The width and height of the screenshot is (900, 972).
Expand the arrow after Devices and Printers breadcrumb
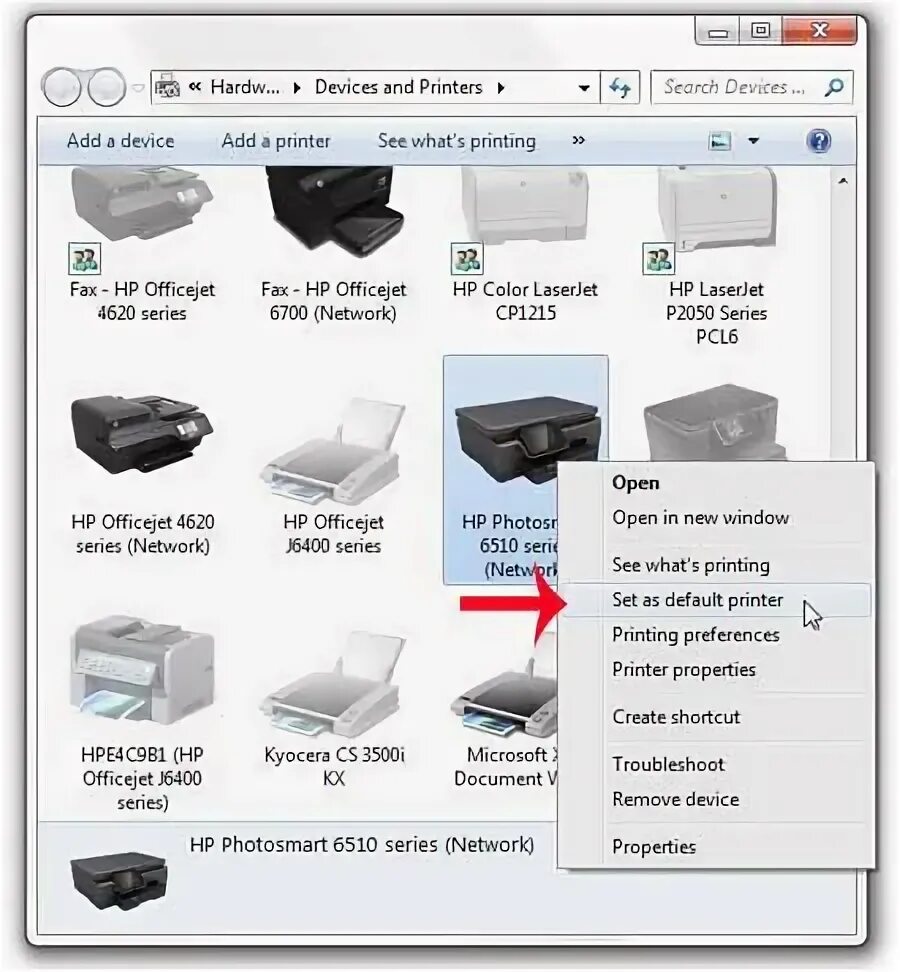[500, 88]
